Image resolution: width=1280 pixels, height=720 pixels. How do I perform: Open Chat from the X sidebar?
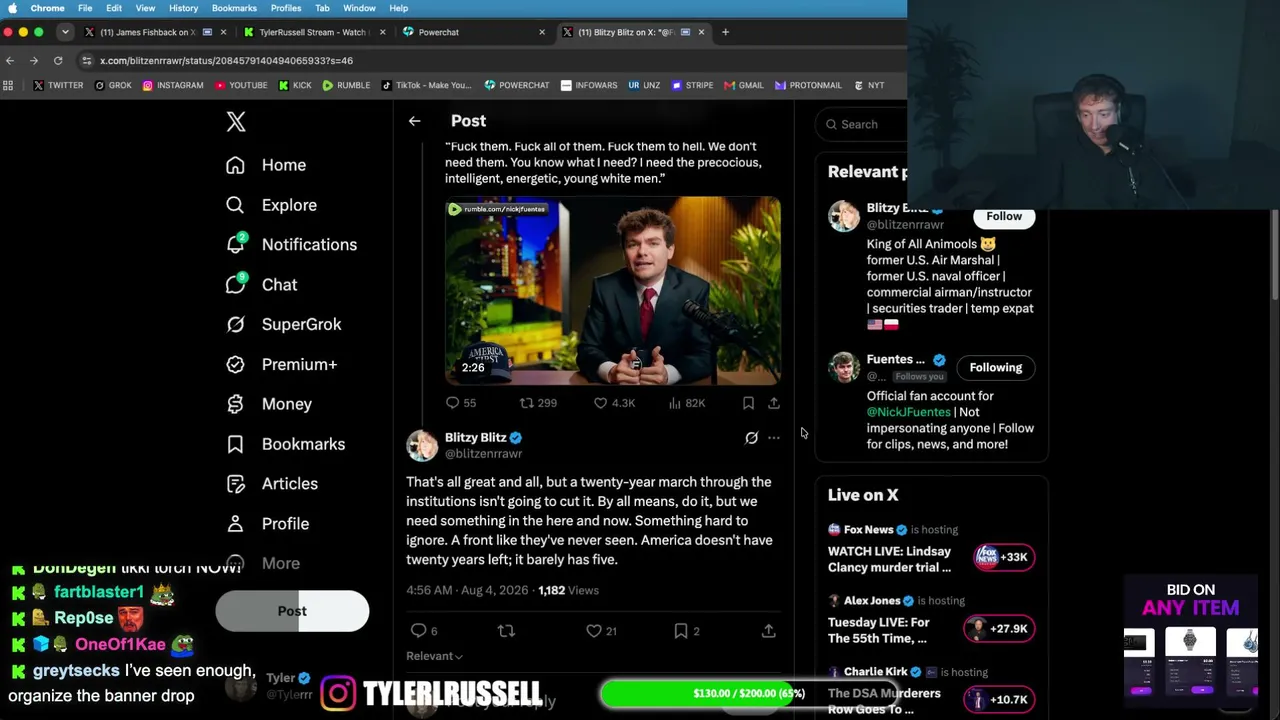pyautogui.click(x=262, y=285)
